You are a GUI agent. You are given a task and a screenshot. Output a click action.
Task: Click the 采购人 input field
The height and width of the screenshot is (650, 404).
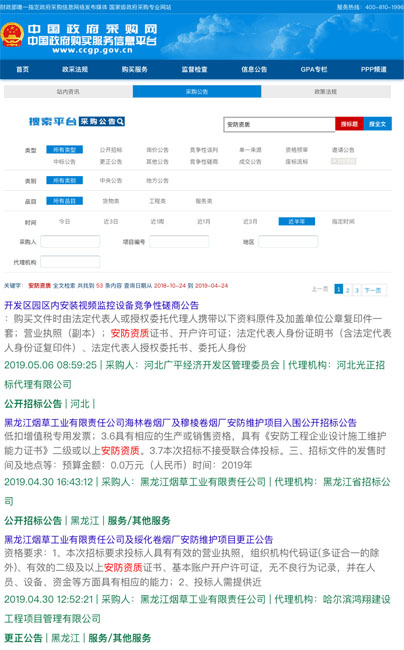click(x=70, y=242)
